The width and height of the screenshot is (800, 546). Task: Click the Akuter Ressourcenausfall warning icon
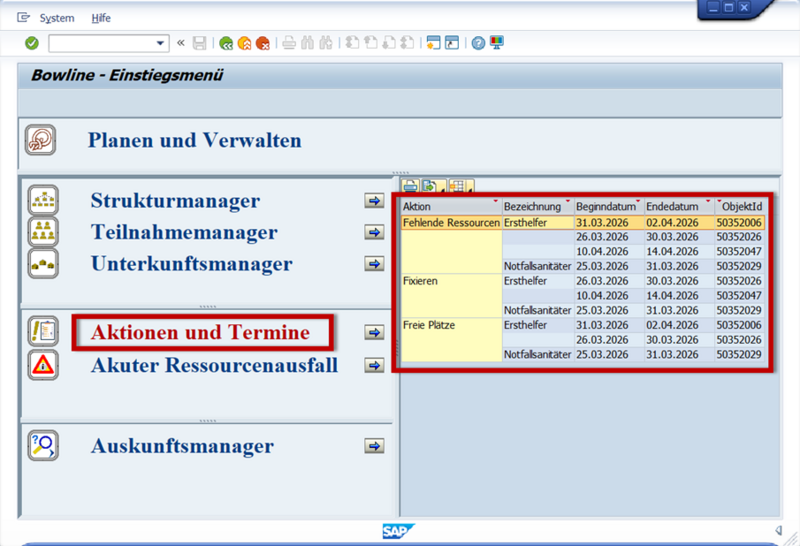43,365
